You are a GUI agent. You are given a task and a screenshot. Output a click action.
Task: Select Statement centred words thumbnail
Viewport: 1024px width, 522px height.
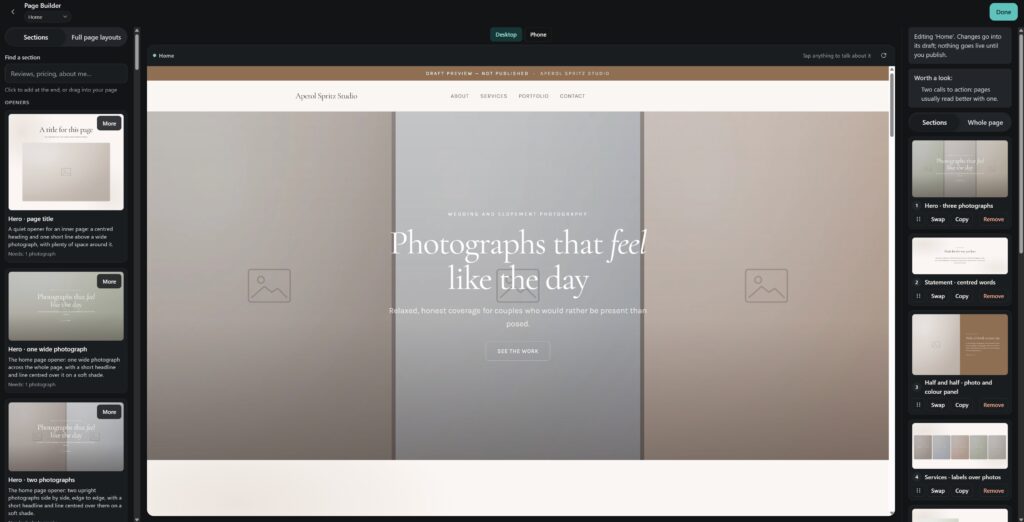[x=959, y=255]
